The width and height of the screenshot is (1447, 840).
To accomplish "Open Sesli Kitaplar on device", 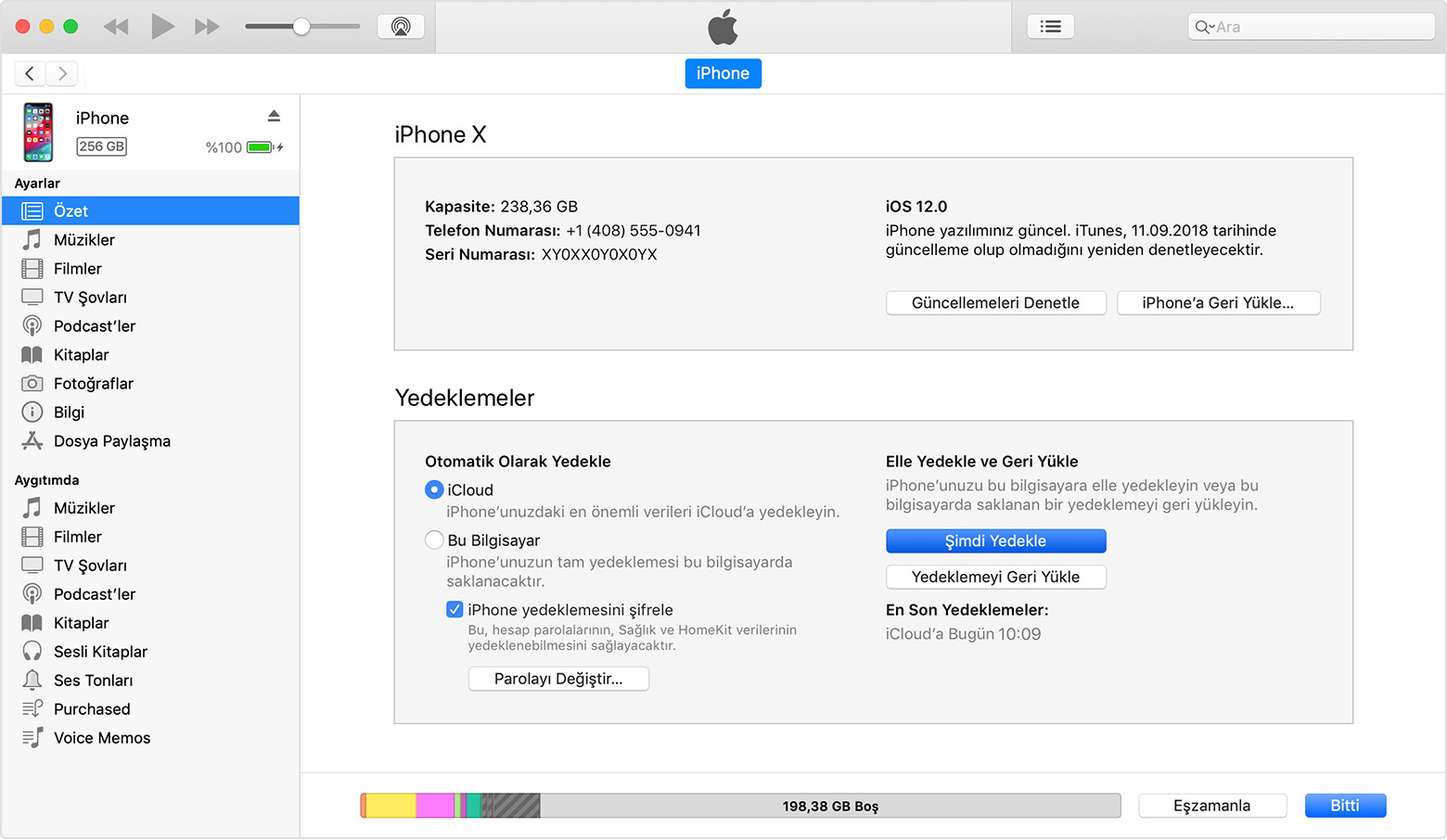I will point(150,651).
